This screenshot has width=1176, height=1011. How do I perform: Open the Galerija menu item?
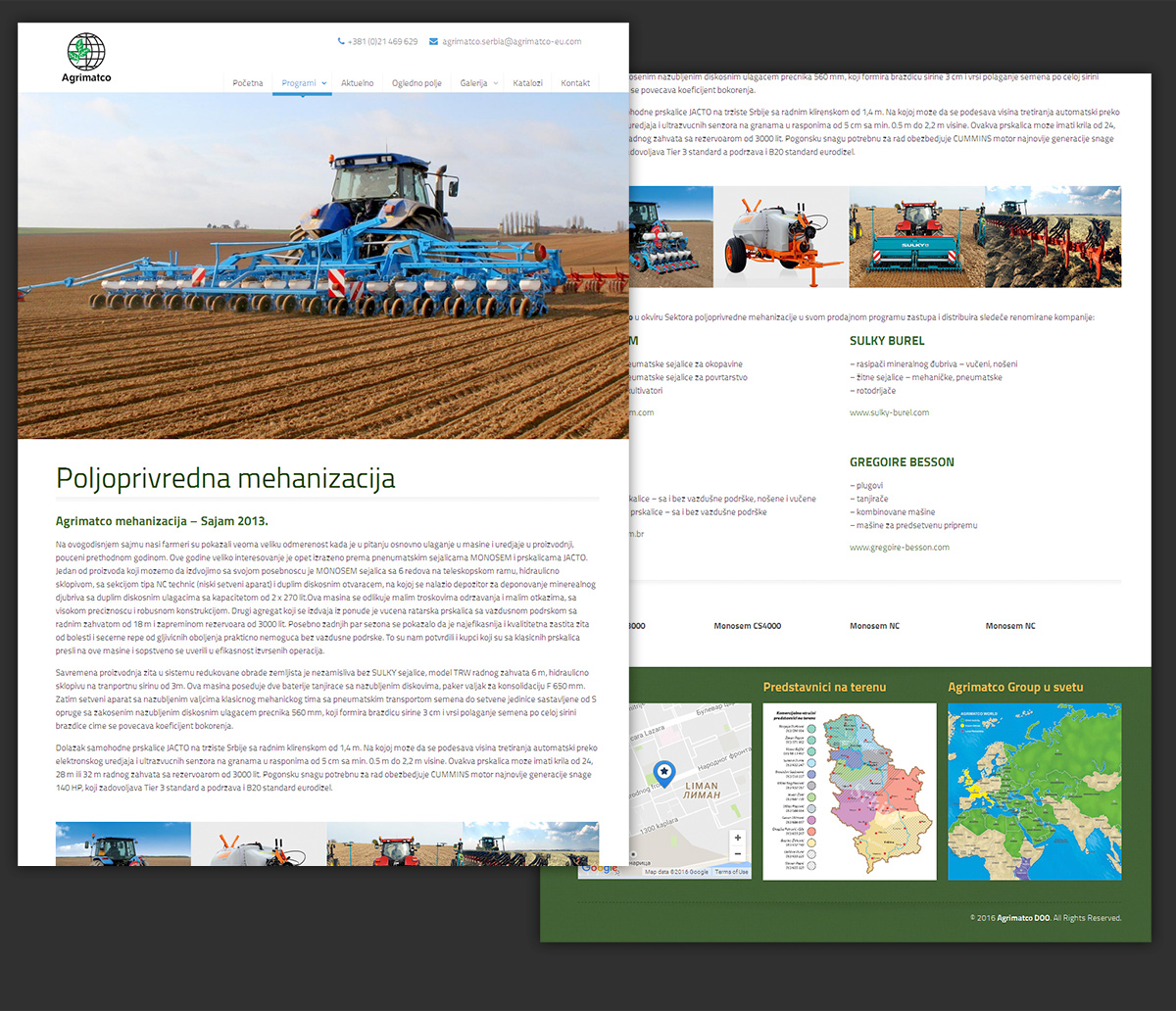coord(473,83)
